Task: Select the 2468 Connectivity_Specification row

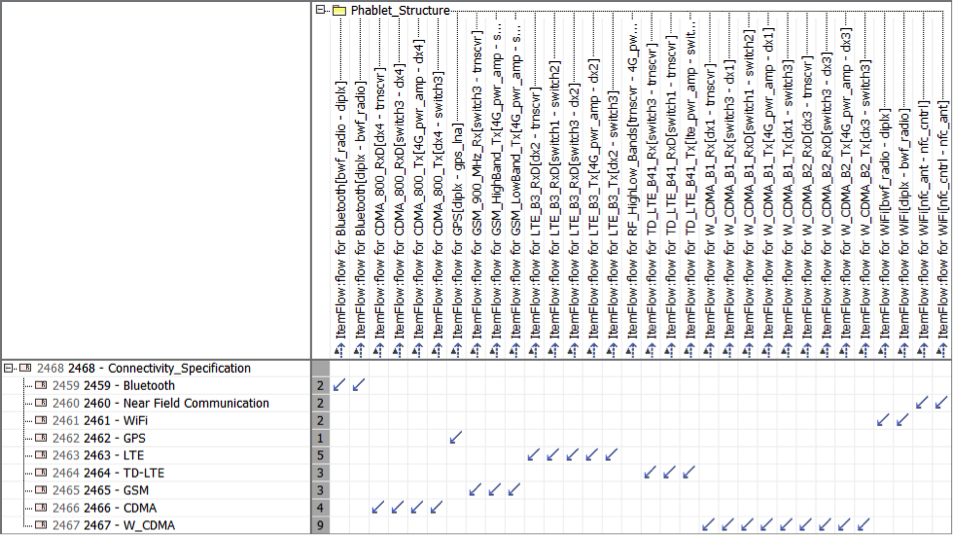Action: click(x=143, y=368)
